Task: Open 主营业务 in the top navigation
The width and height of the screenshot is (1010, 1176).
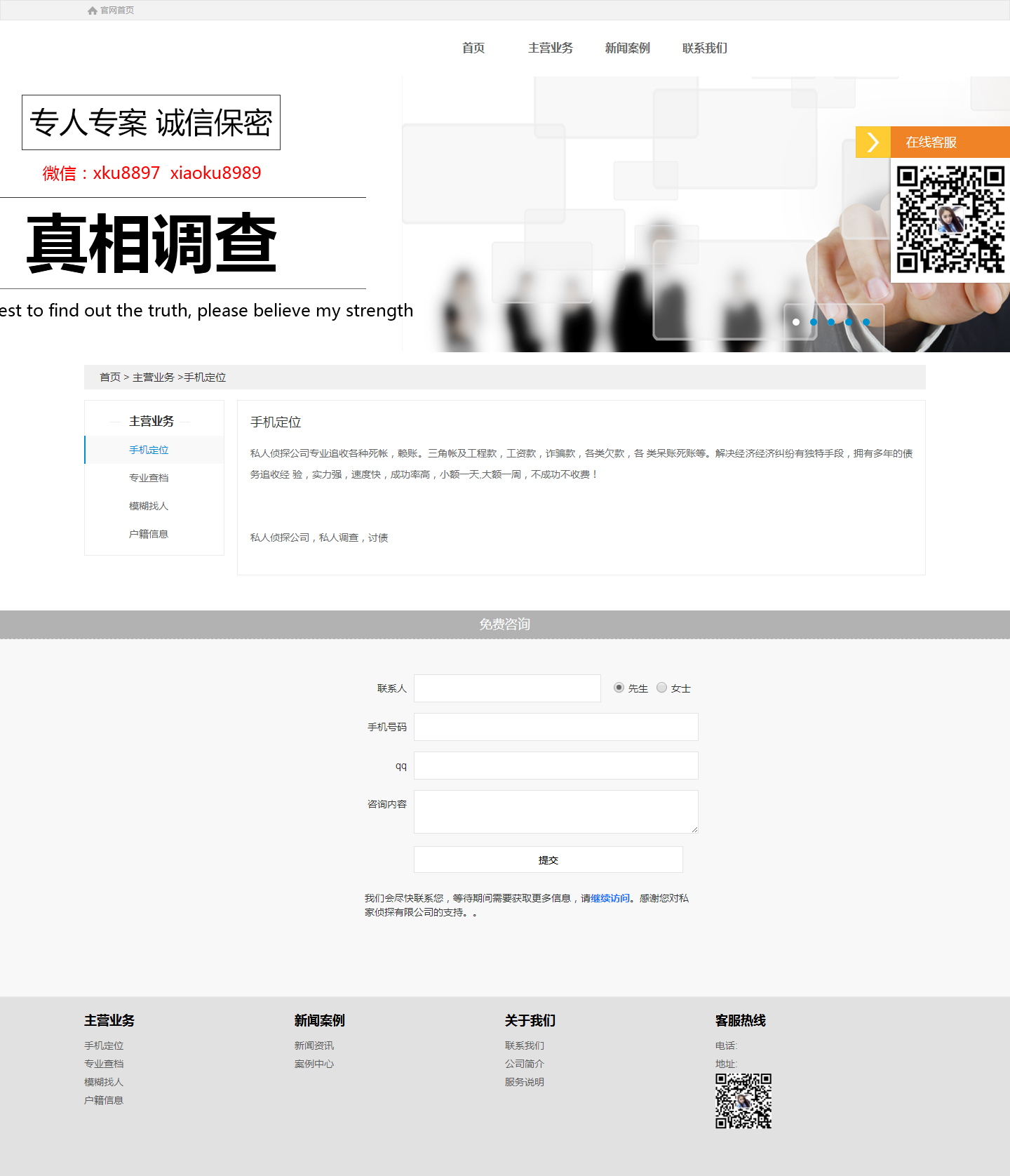Action: 550,48
